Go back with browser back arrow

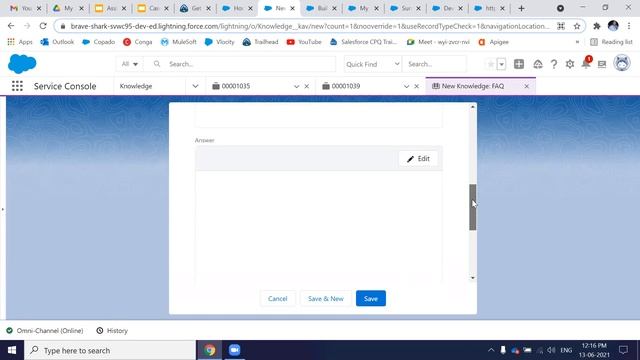[11, 26]
